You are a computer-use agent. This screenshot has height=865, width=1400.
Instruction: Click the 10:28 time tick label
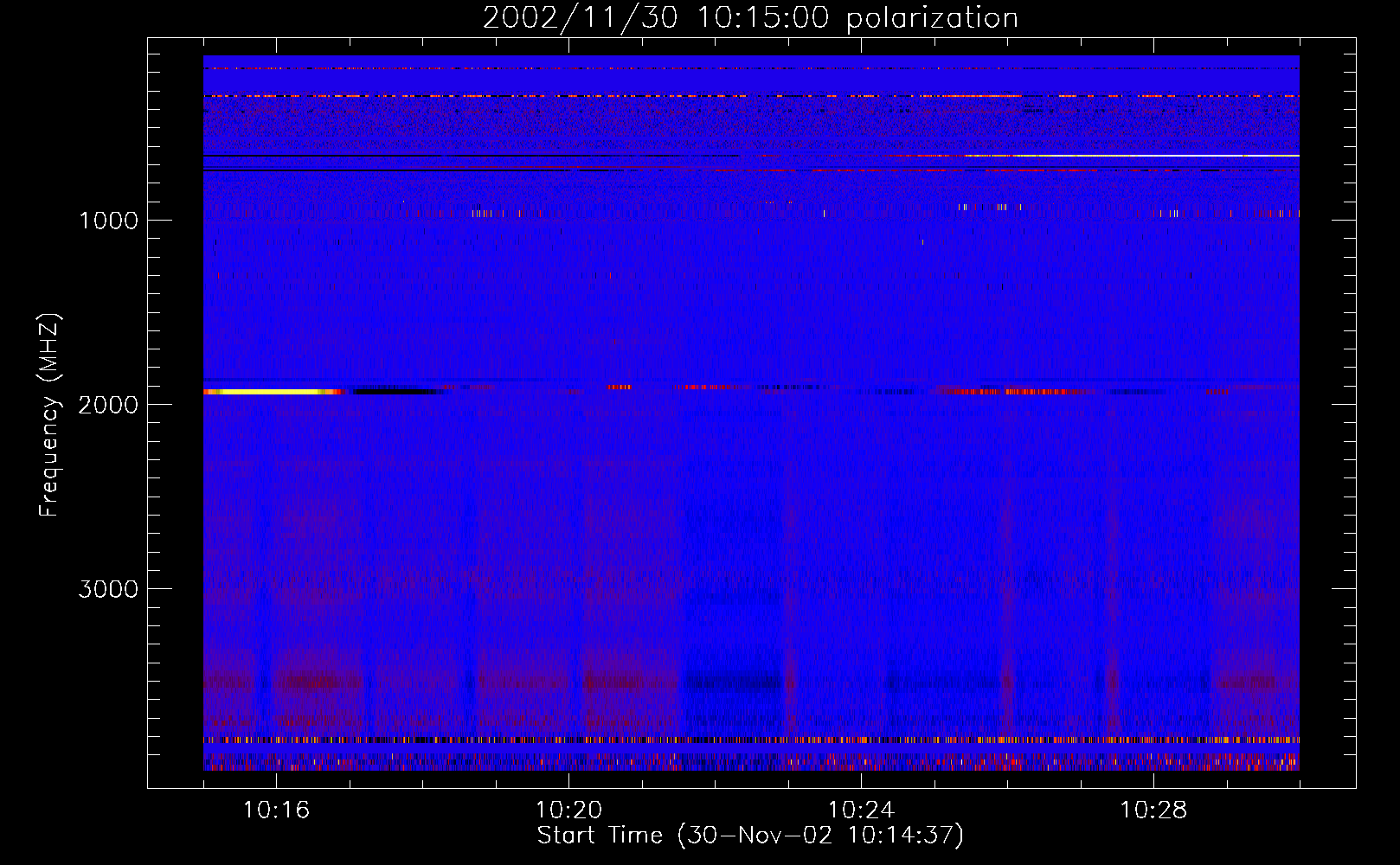(1153, 811)
